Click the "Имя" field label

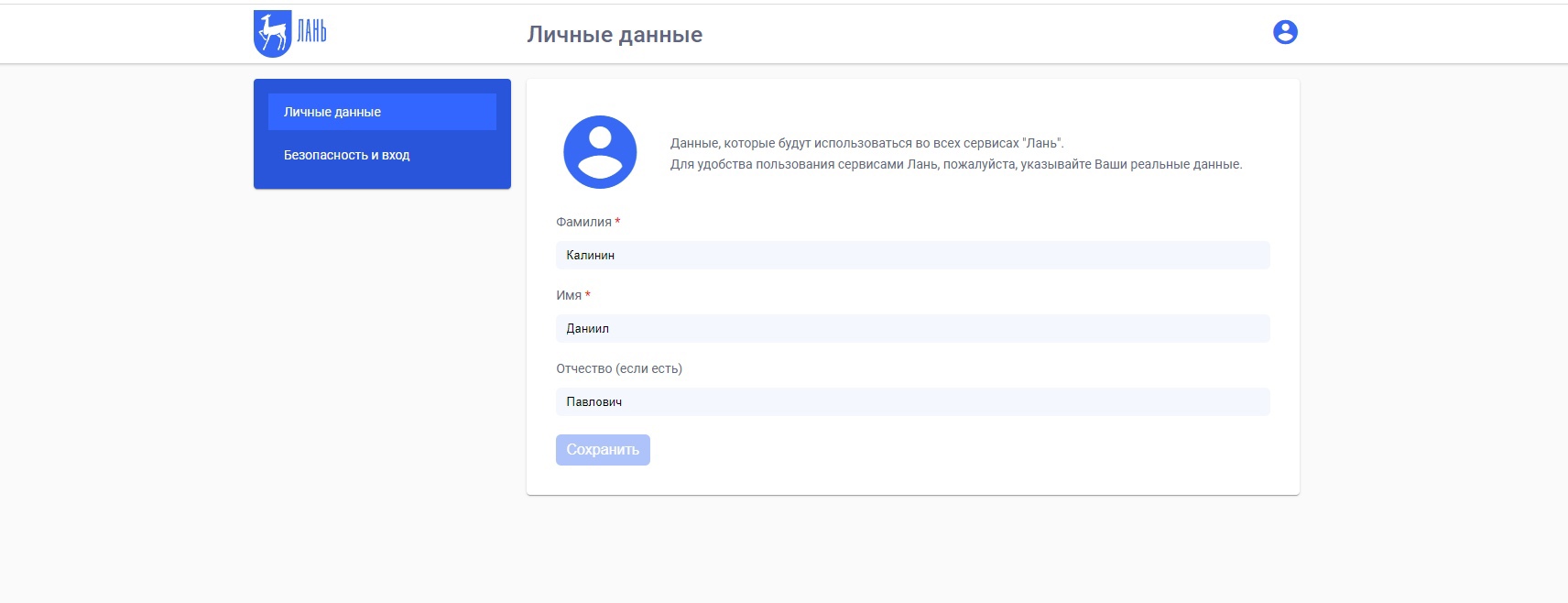tap(569, 295)
